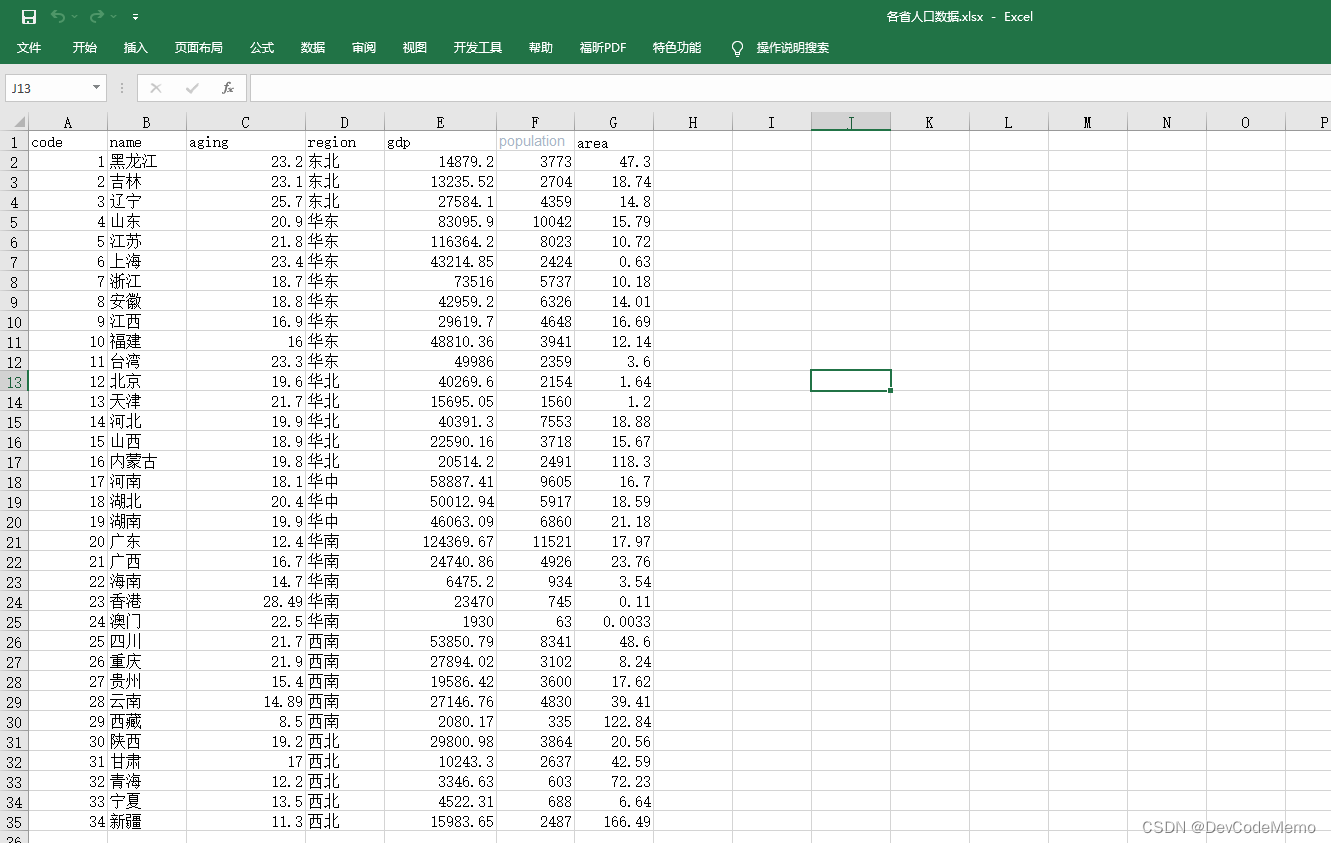Click the Save icon on Quick Access Toolbar
The image size is (1331, 843).
click(x=27, y=16)
